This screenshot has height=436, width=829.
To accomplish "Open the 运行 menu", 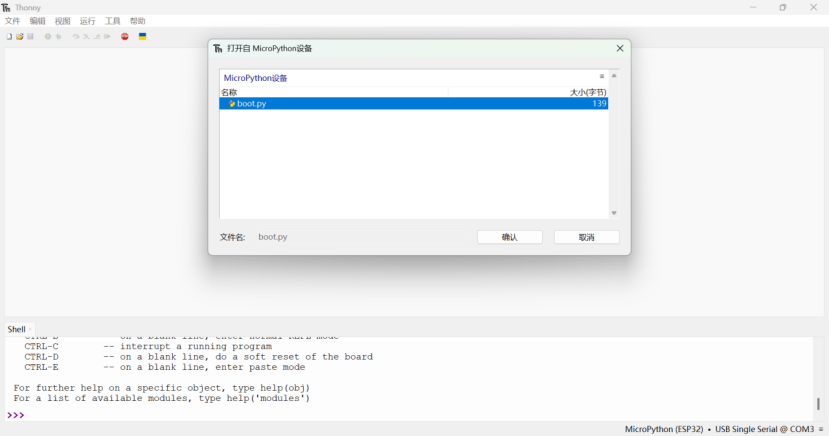I will click(87, 21).
